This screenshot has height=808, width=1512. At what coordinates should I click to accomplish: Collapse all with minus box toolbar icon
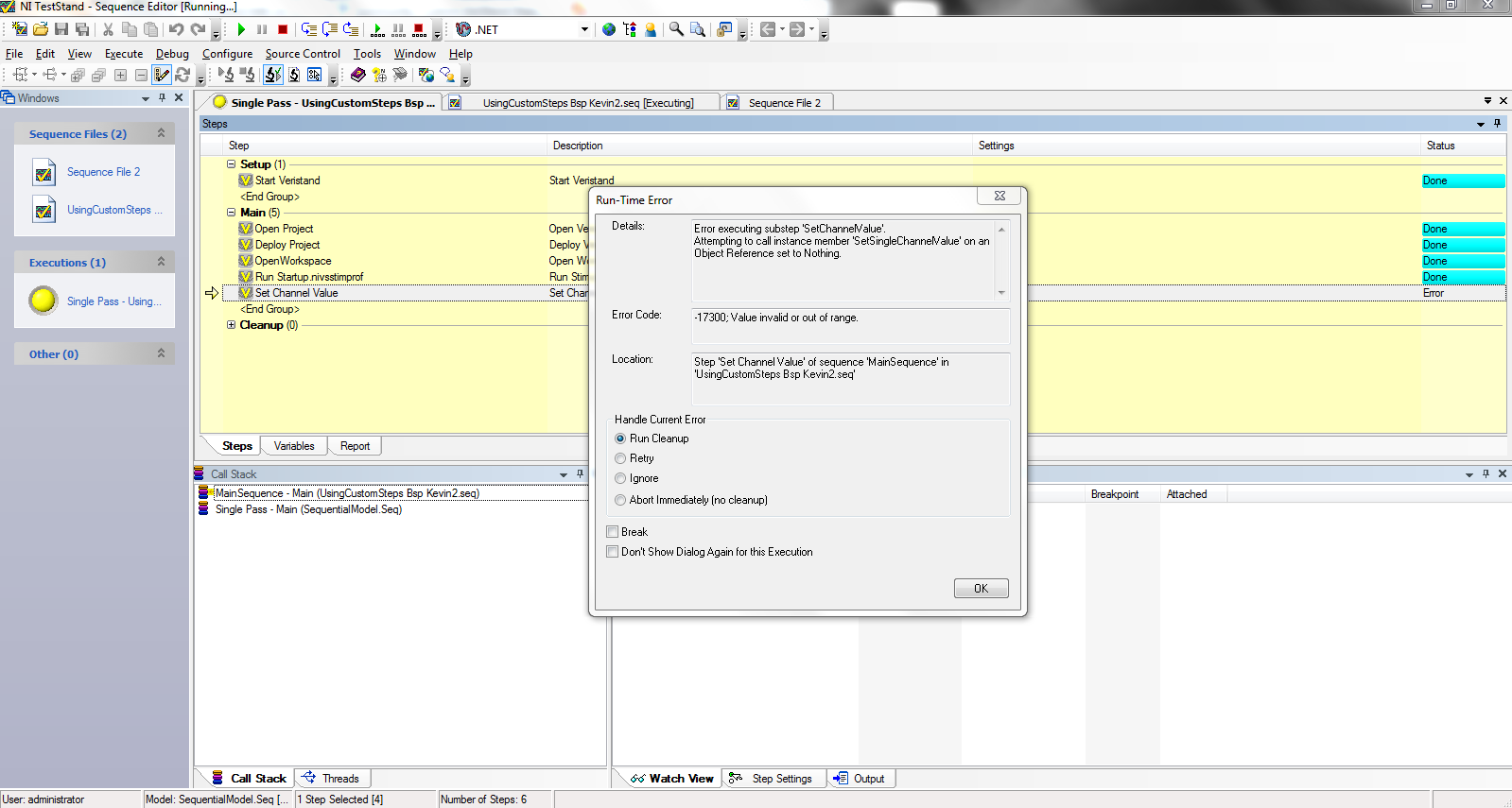tap(141, 75)
